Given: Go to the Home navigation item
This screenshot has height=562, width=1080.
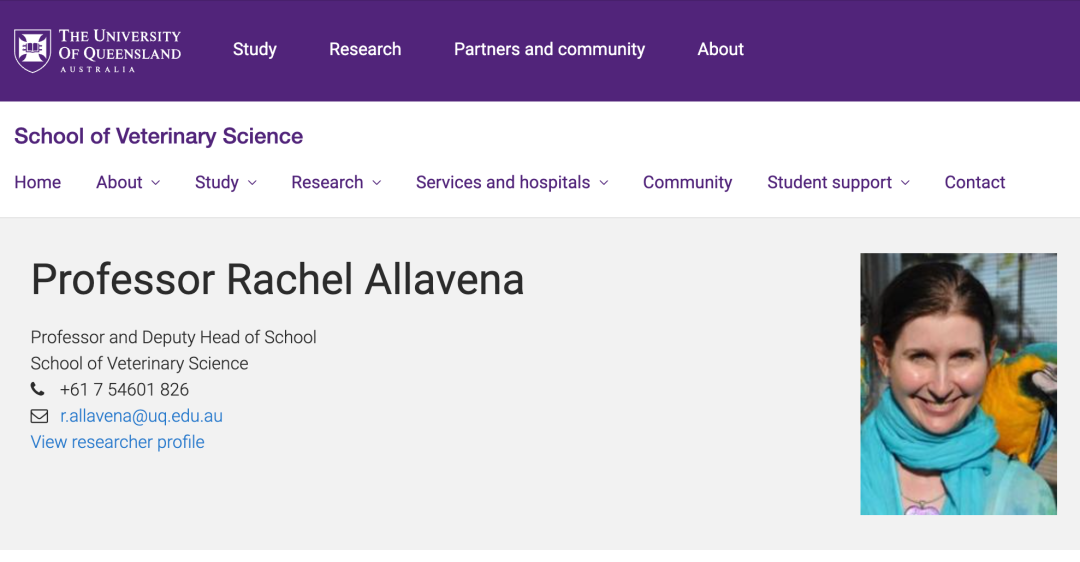Looking at the screenshot, I should coord(38,183).
